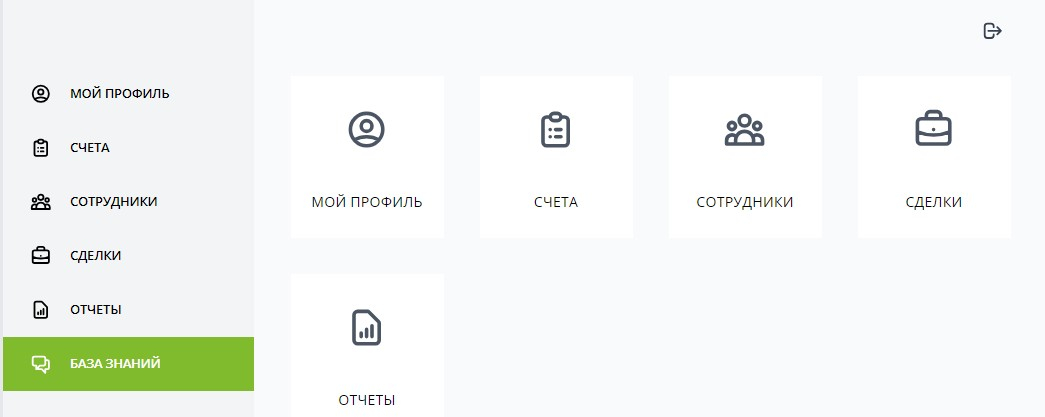This screenshot has height=417, width=1045.
Task: Click the people group icon in the sidebar
Action: pyautogui.click(x=41, y=202)
